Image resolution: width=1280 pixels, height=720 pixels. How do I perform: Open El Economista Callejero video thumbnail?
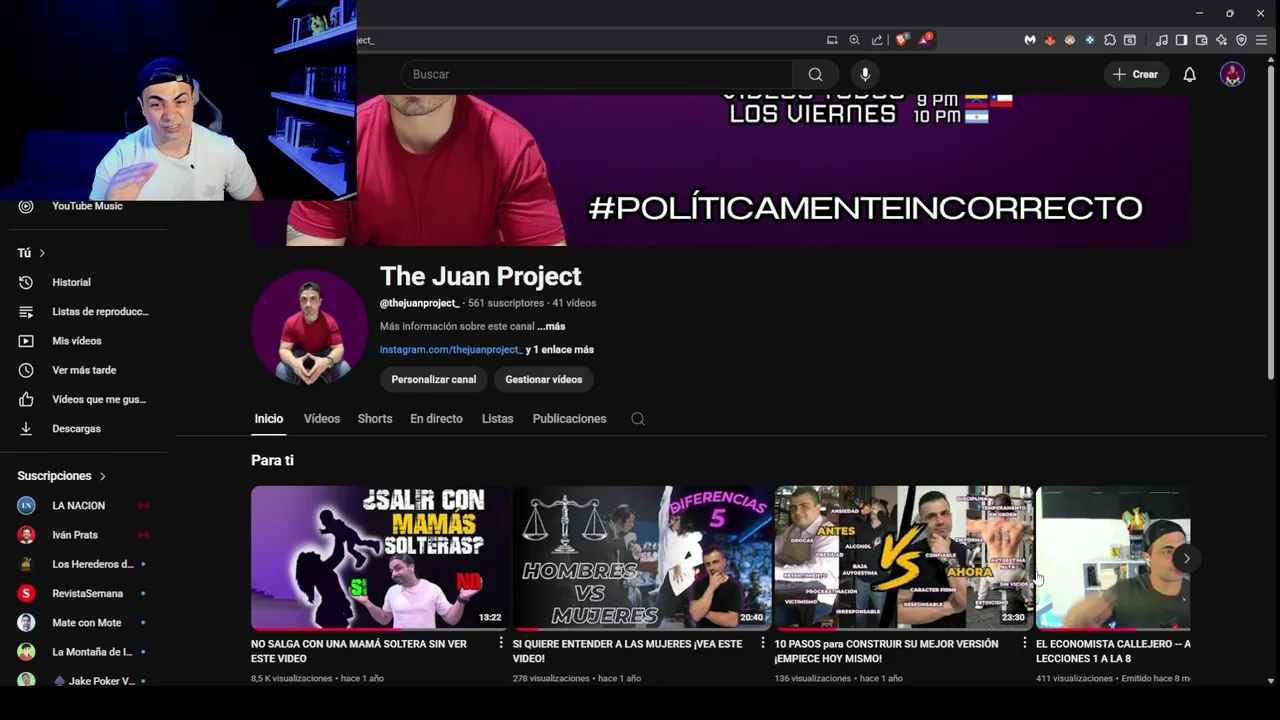pyautogui.click(x=1113, y=558)
